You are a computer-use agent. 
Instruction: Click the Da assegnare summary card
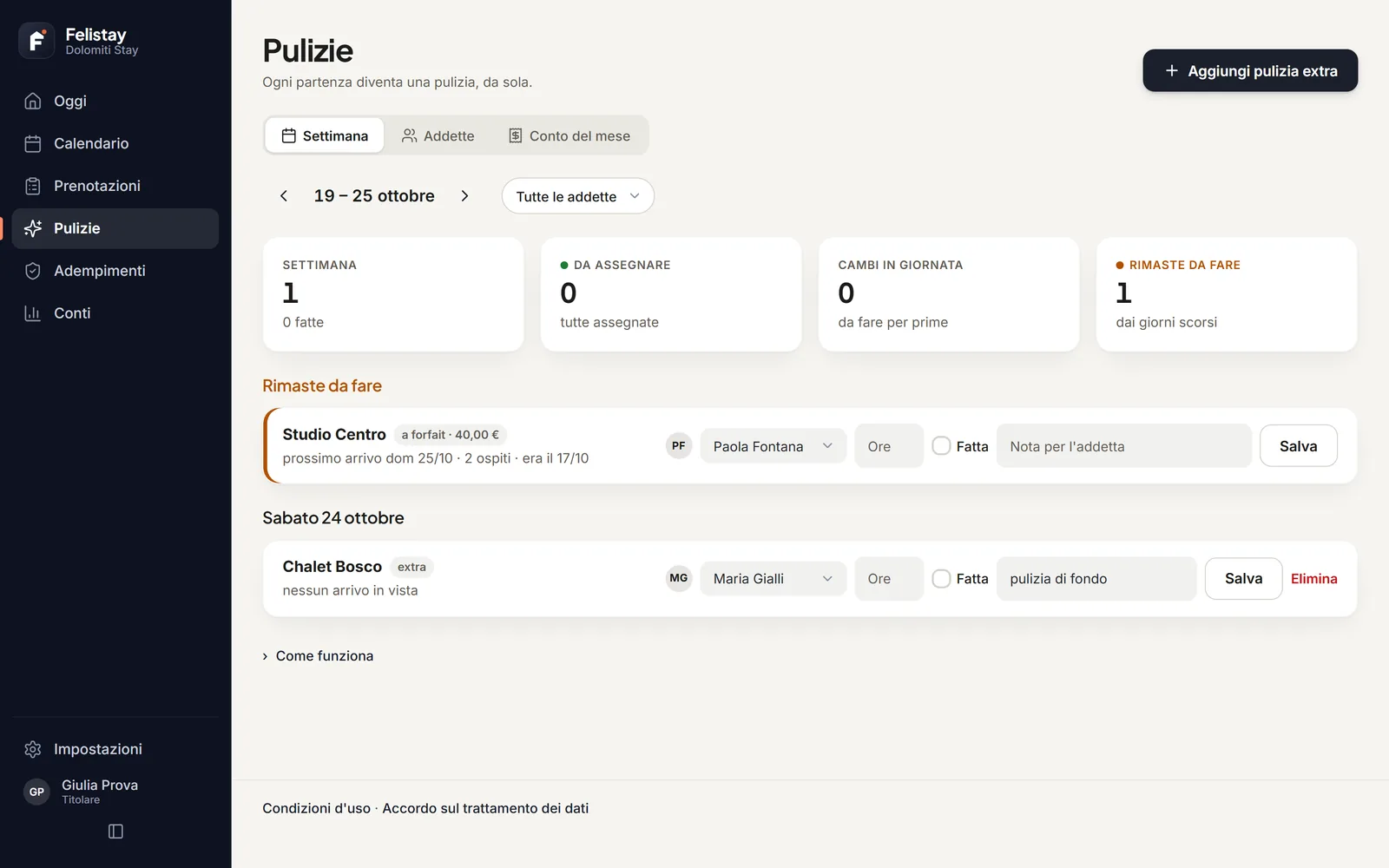(x=671, y=294)
